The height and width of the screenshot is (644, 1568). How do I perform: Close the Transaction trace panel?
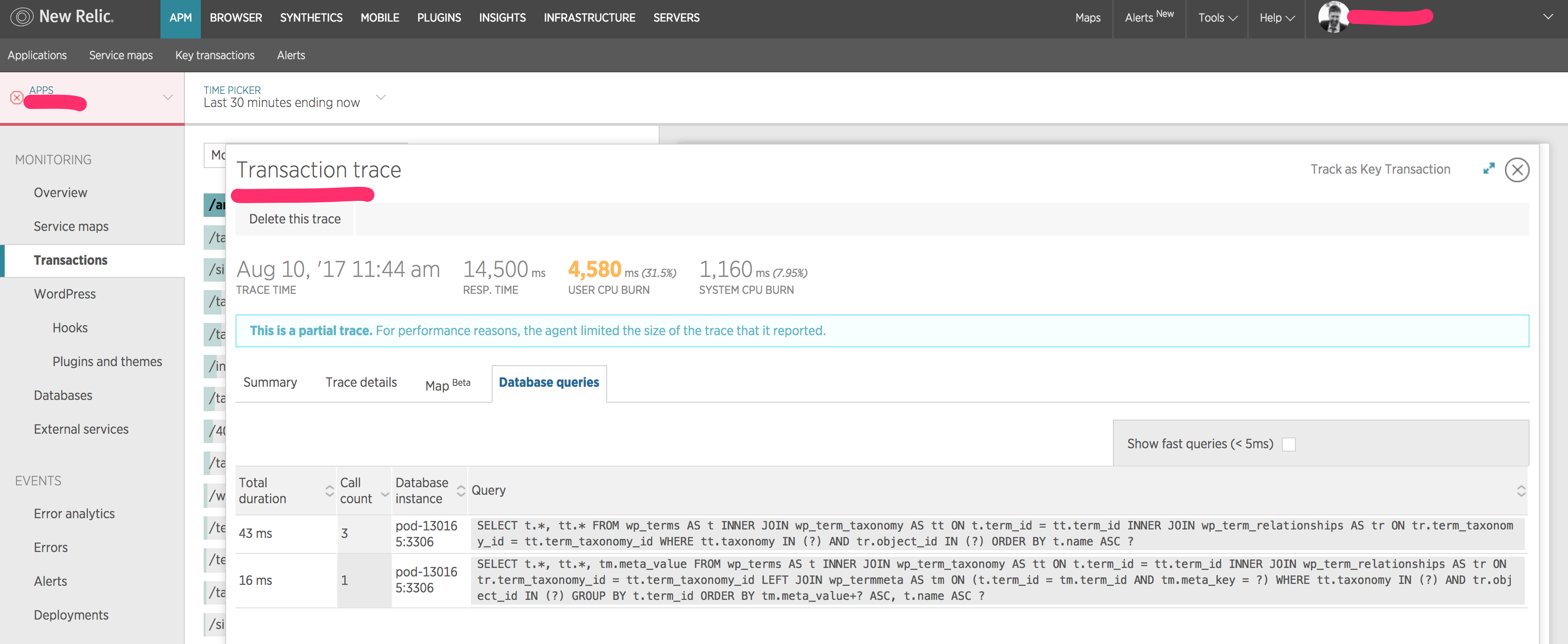click(x=1517, y=170)
